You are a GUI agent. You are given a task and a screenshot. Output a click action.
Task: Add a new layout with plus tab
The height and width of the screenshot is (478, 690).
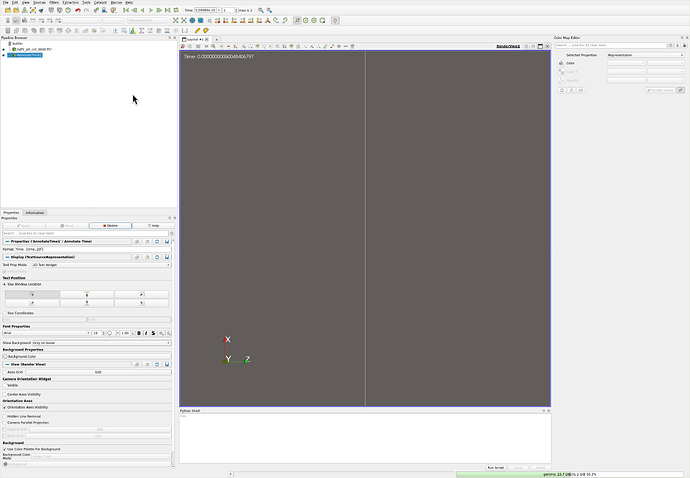[217, 40]
